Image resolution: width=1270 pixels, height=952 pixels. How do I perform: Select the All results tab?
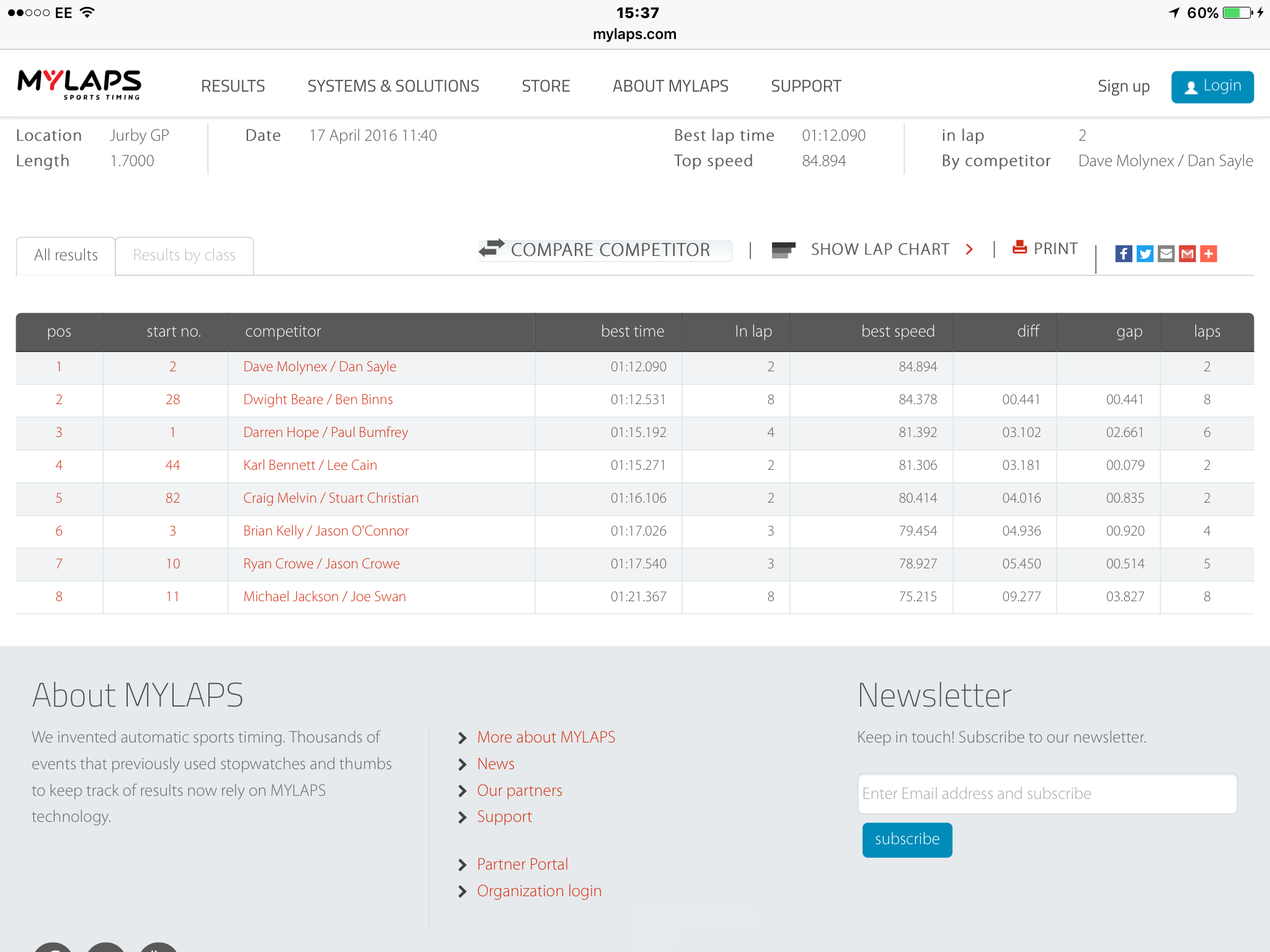pos(66,255)
